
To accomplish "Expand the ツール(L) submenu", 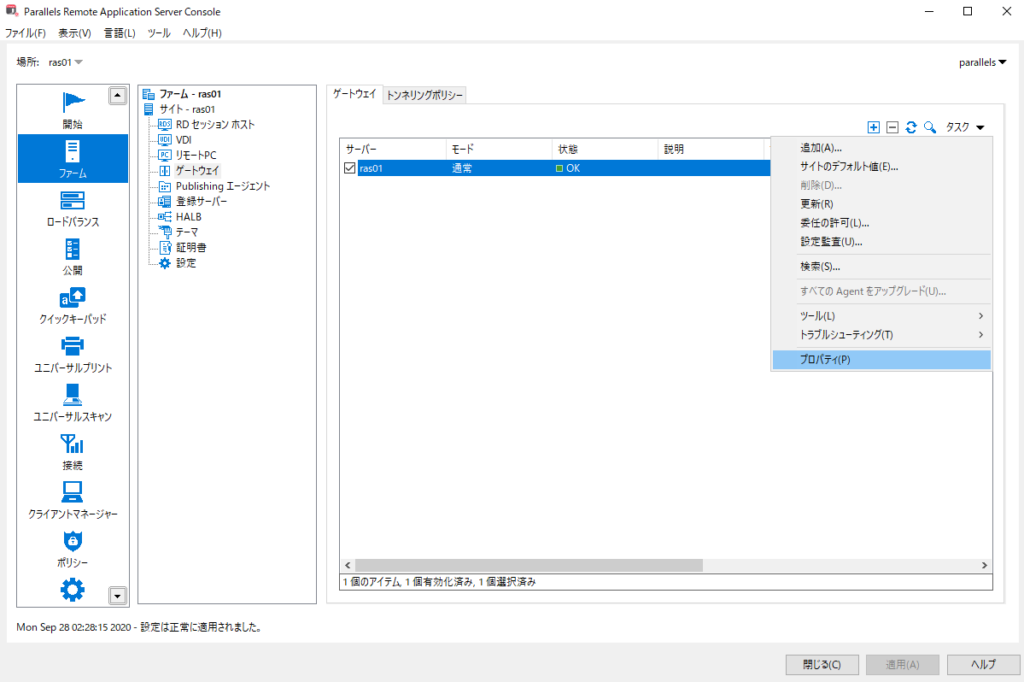I will 881,316.
